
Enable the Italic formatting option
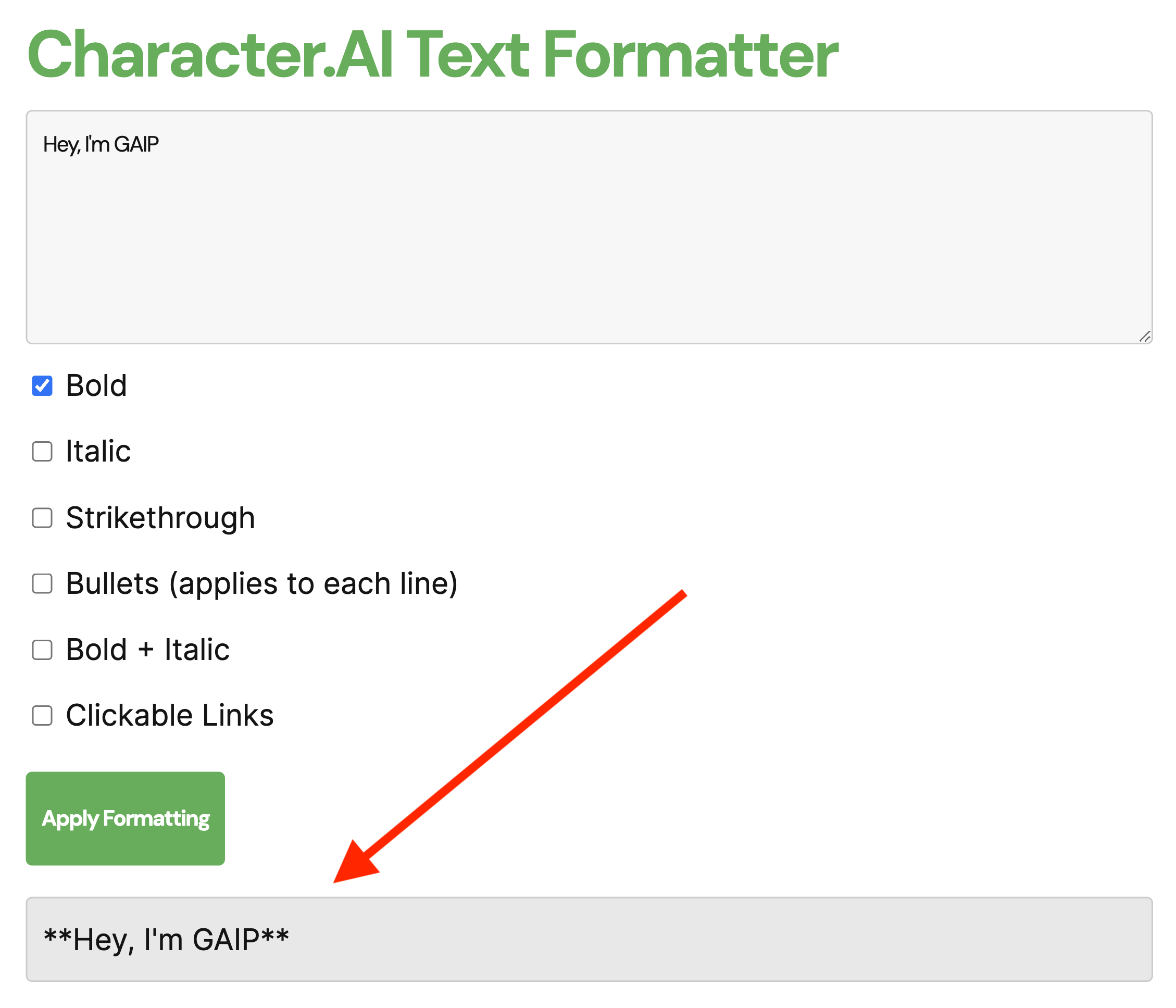[42, 451]
